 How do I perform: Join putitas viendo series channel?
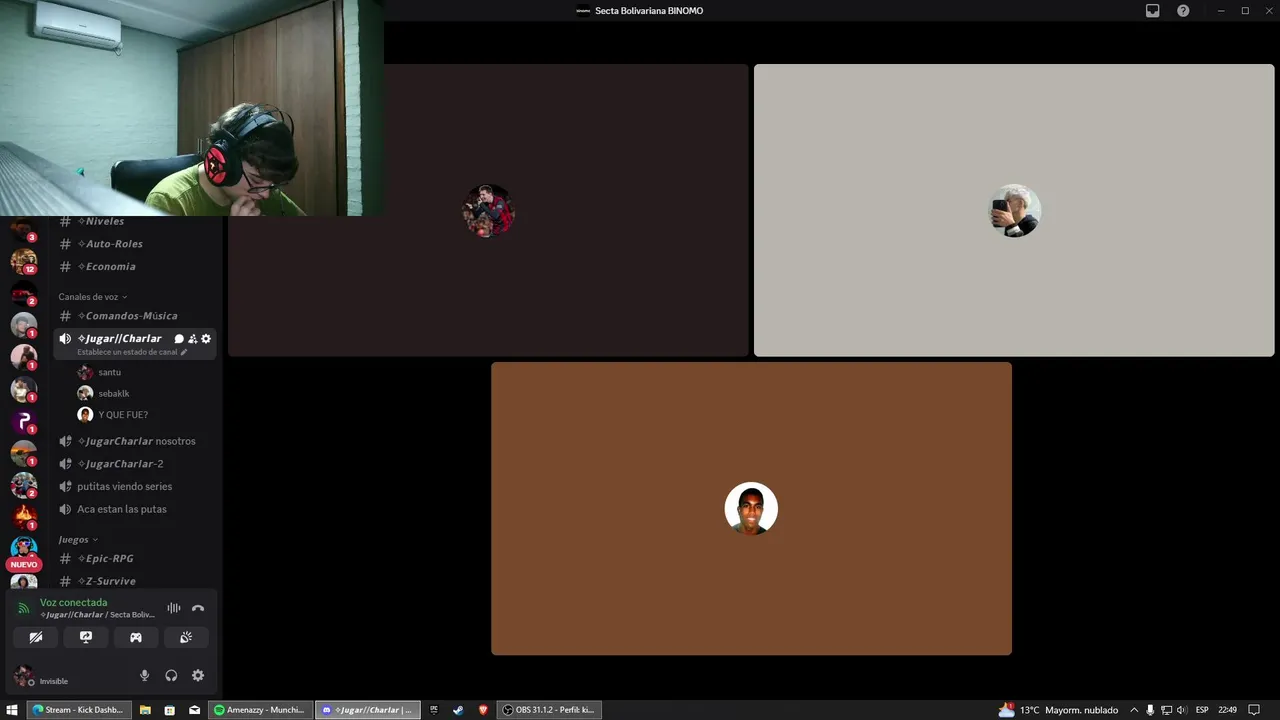[133, 487]
